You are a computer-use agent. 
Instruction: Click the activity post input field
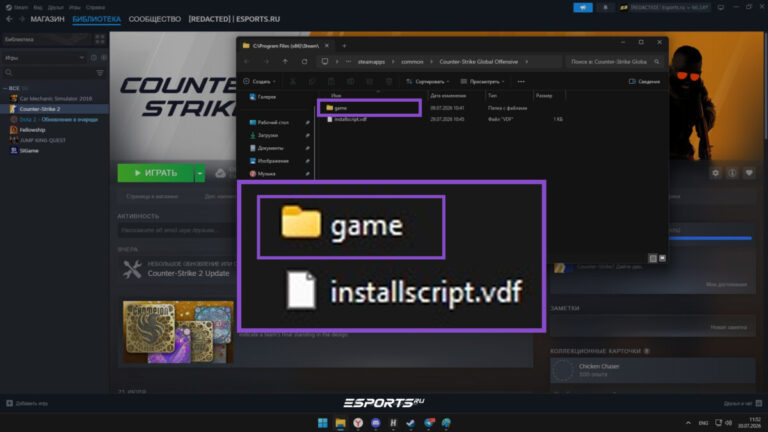176,230
